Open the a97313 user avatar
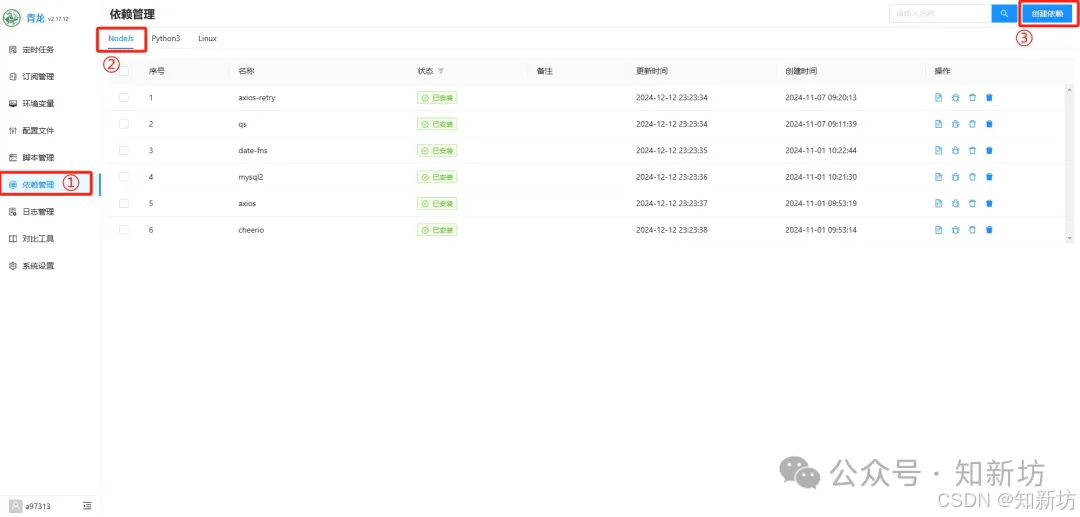This screenshot has width=1080, height=517. (x=16, y=506)
